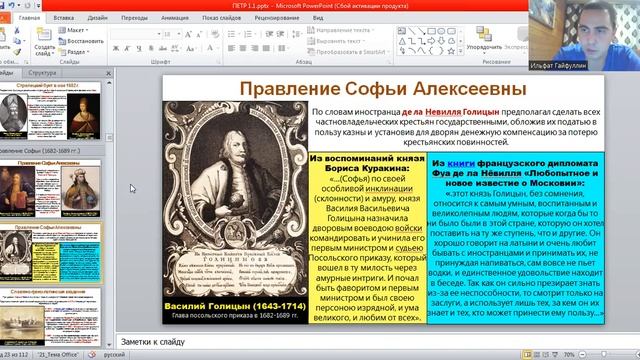Select the oval shape
The image size is (640, 360).
tap(441, 31)
